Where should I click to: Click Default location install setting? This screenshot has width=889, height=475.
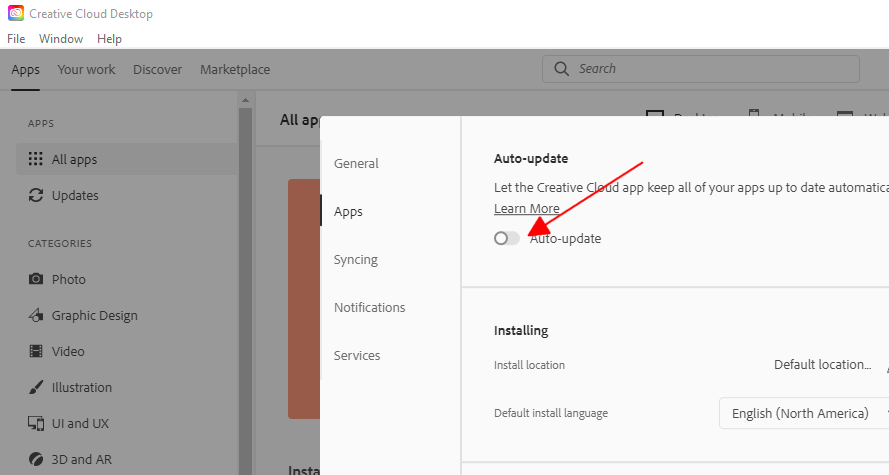click(822, 364)
